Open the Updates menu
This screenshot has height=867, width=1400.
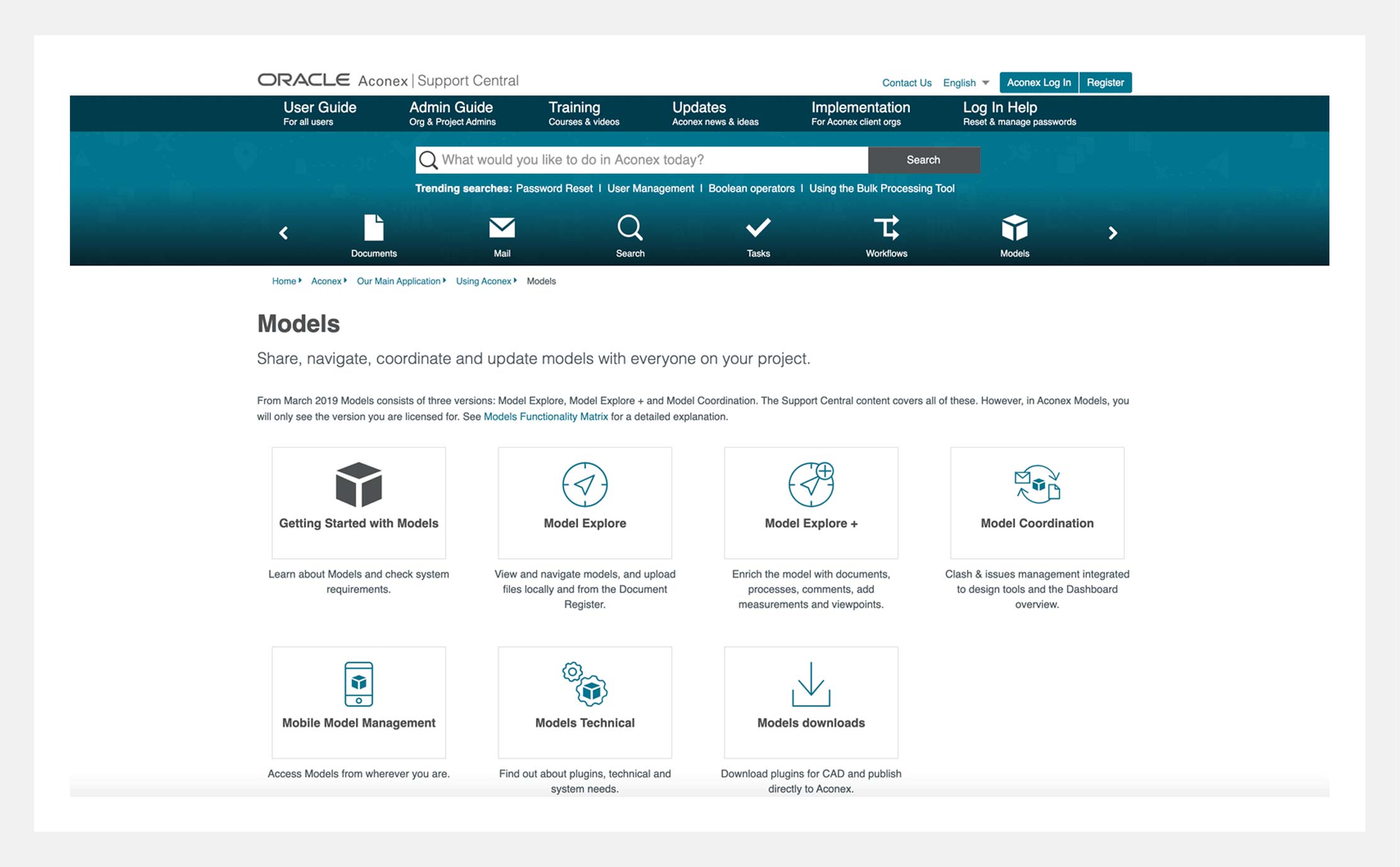pos(698,107)
